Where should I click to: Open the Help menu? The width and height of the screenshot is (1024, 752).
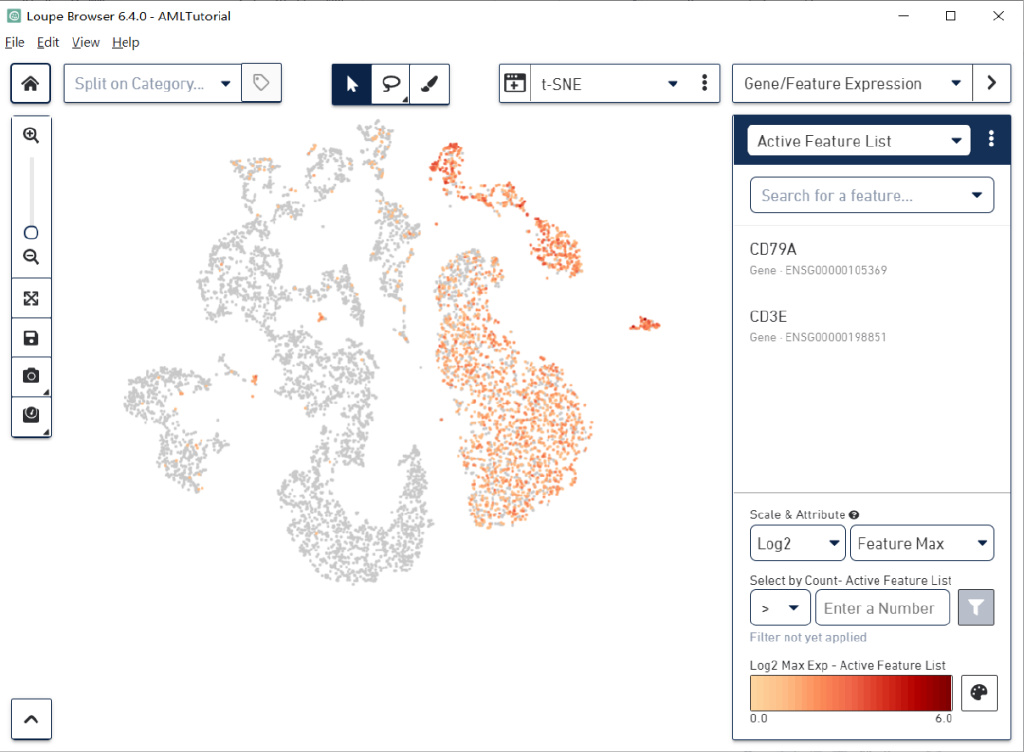click(x=126, y=42)
